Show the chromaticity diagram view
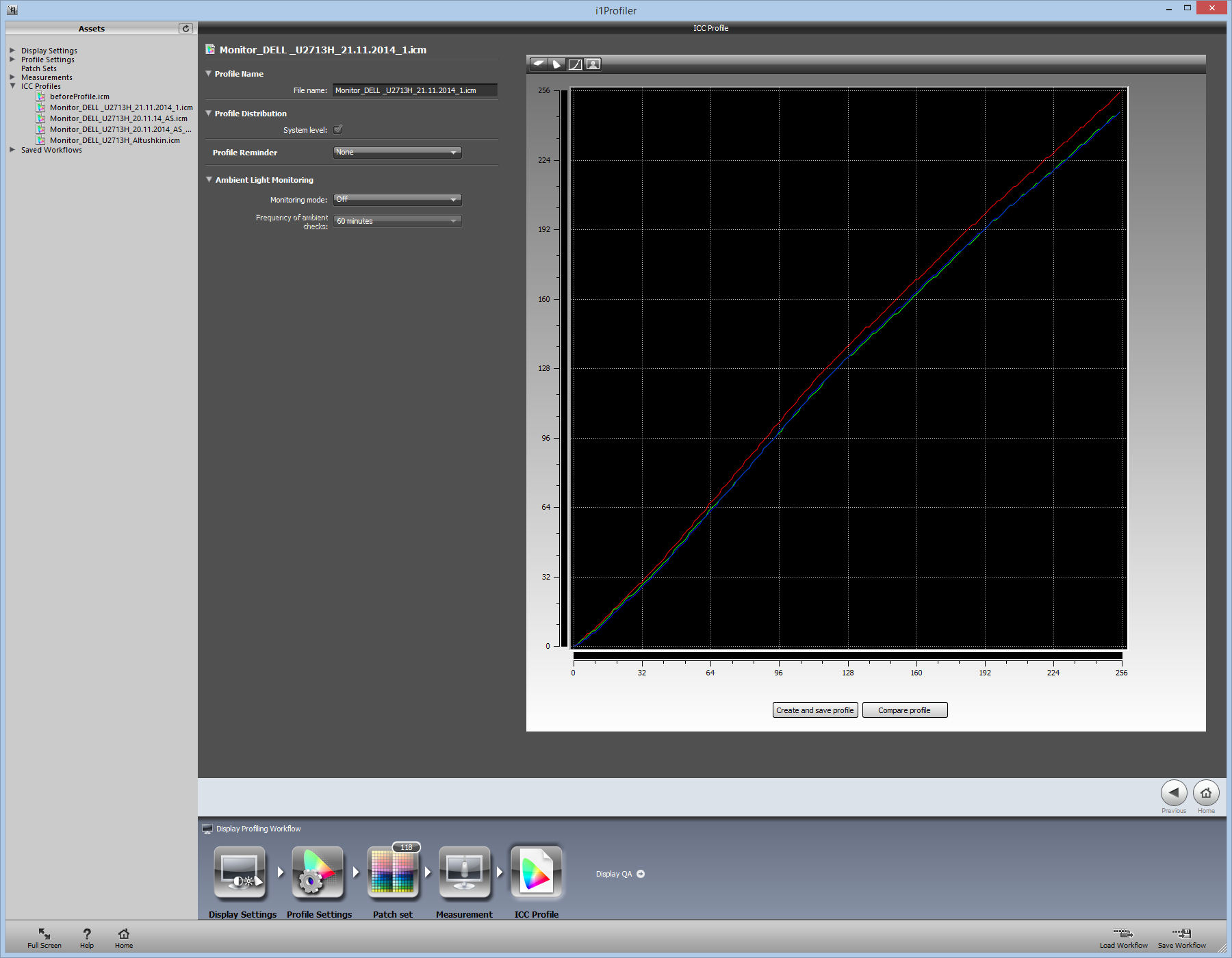Screen dimensions: 1232x958 [557, 64]
